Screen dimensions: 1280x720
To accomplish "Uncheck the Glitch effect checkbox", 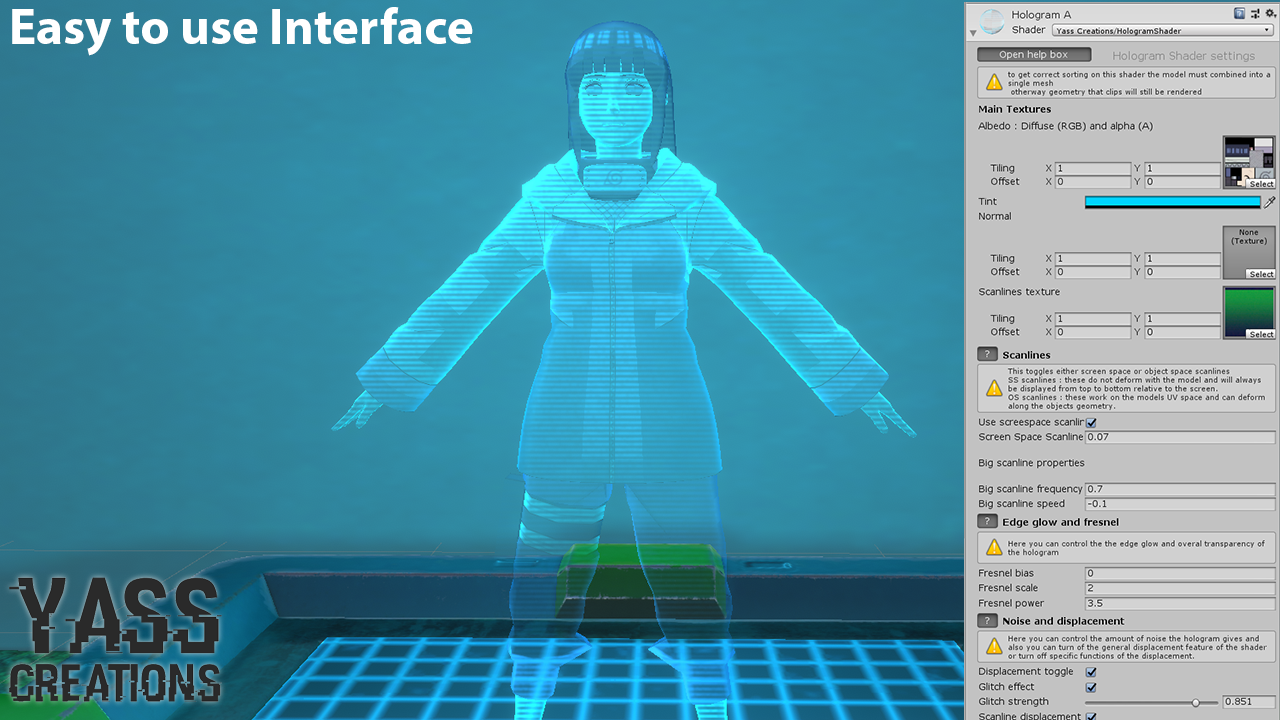I will tap(1091, 687).
